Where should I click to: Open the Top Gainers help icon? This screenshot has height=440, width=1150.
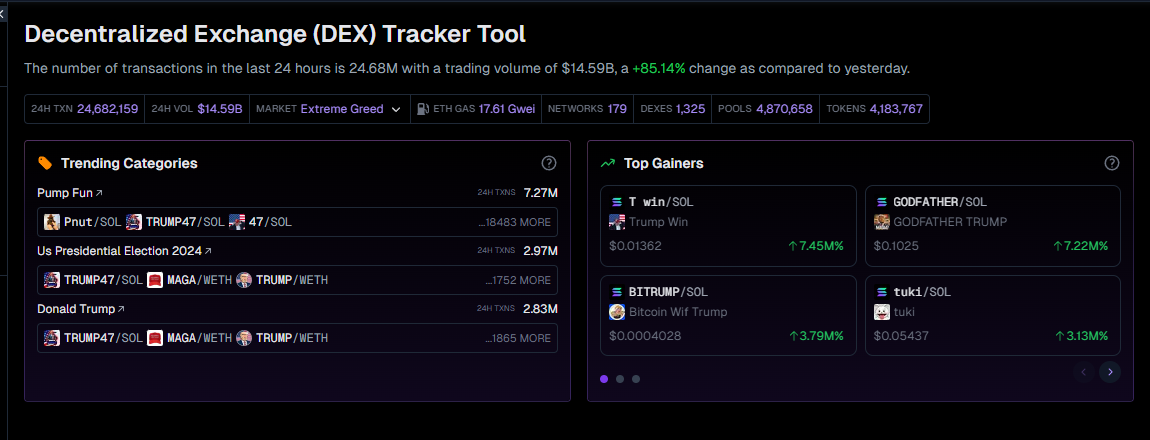point(1112,163)
